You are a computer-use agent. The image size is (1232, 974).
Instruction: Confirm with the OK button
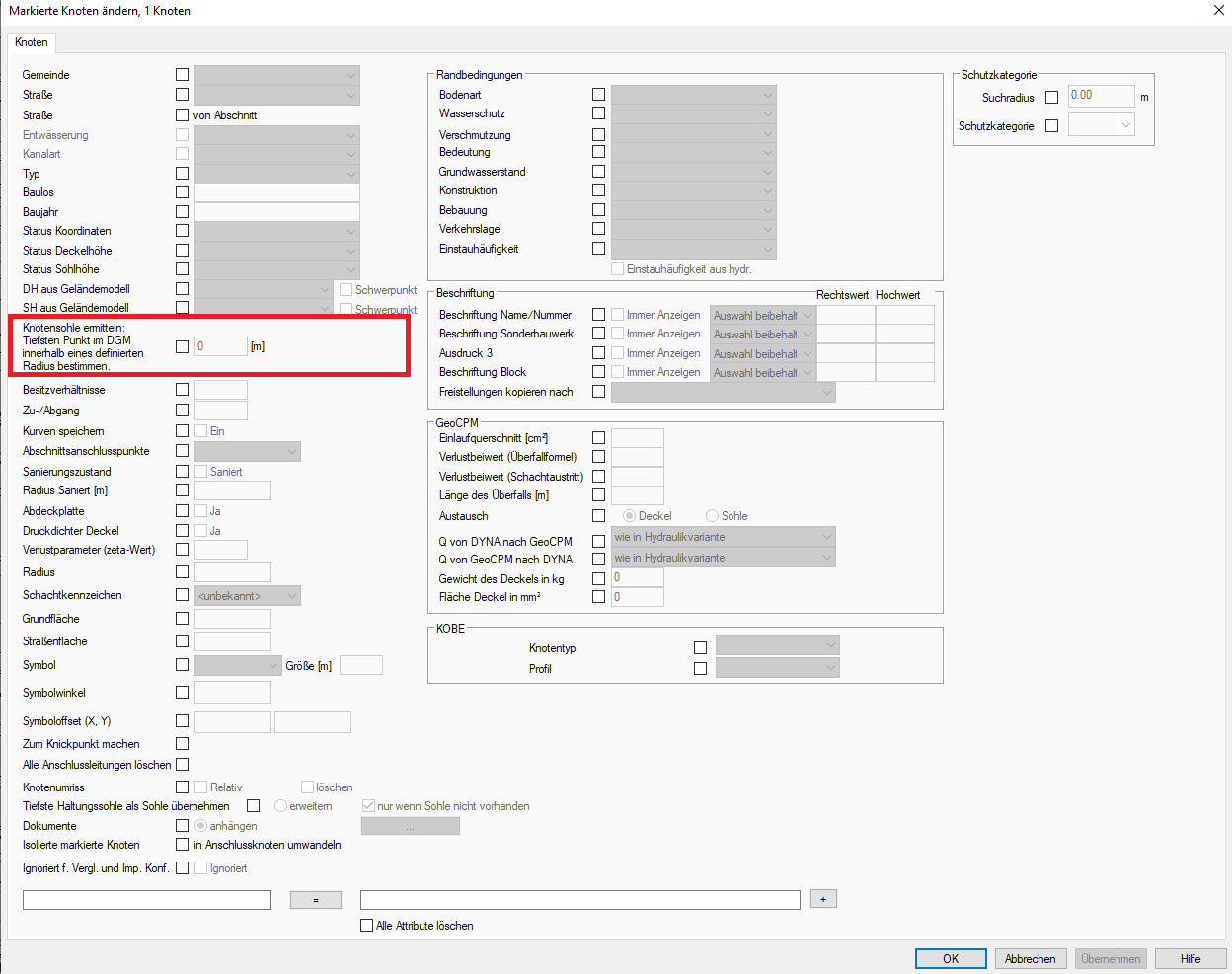(950, 959)
